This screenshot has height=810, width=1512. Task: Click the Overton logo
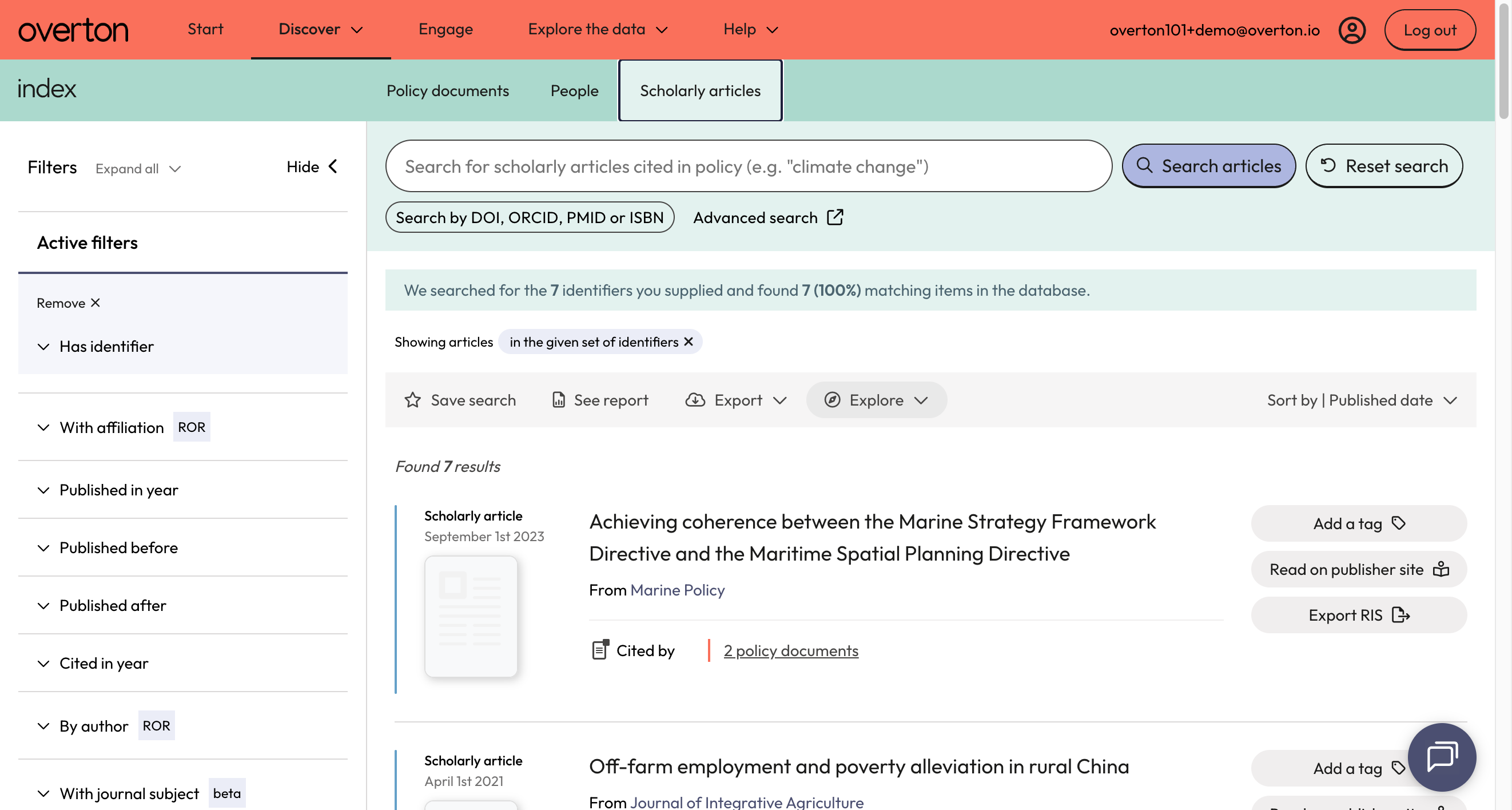[73, 30]
